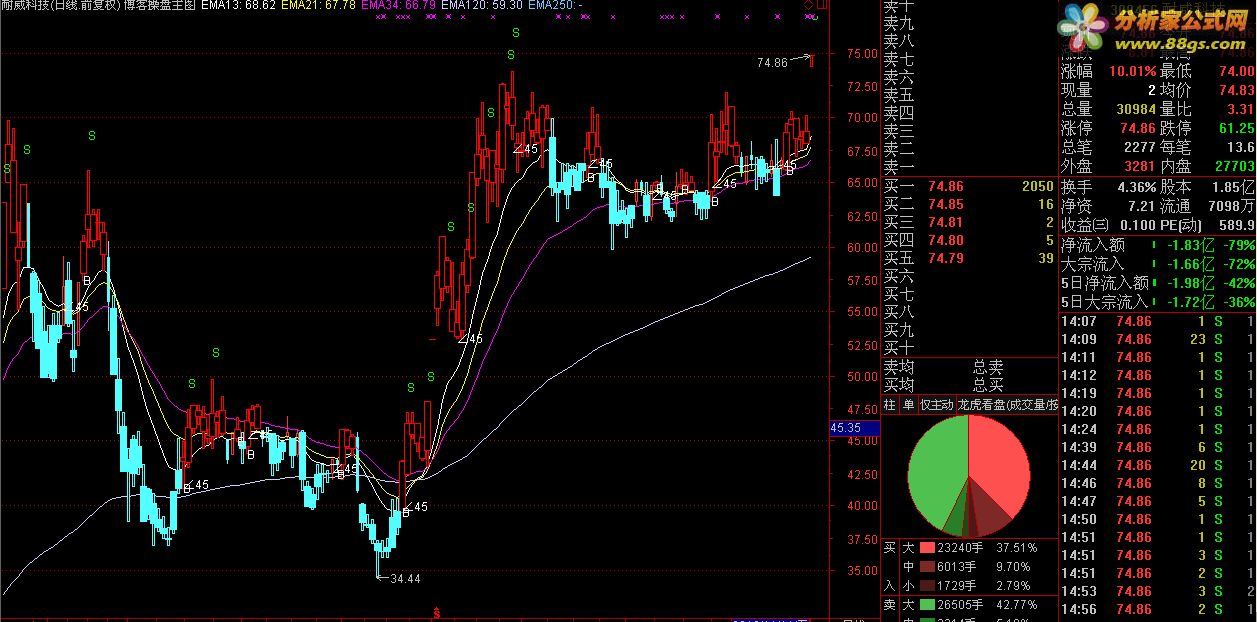Click the 量比 value 3.31
Viewport: 1257px width, 622px height.
(x=1240, y=110)
